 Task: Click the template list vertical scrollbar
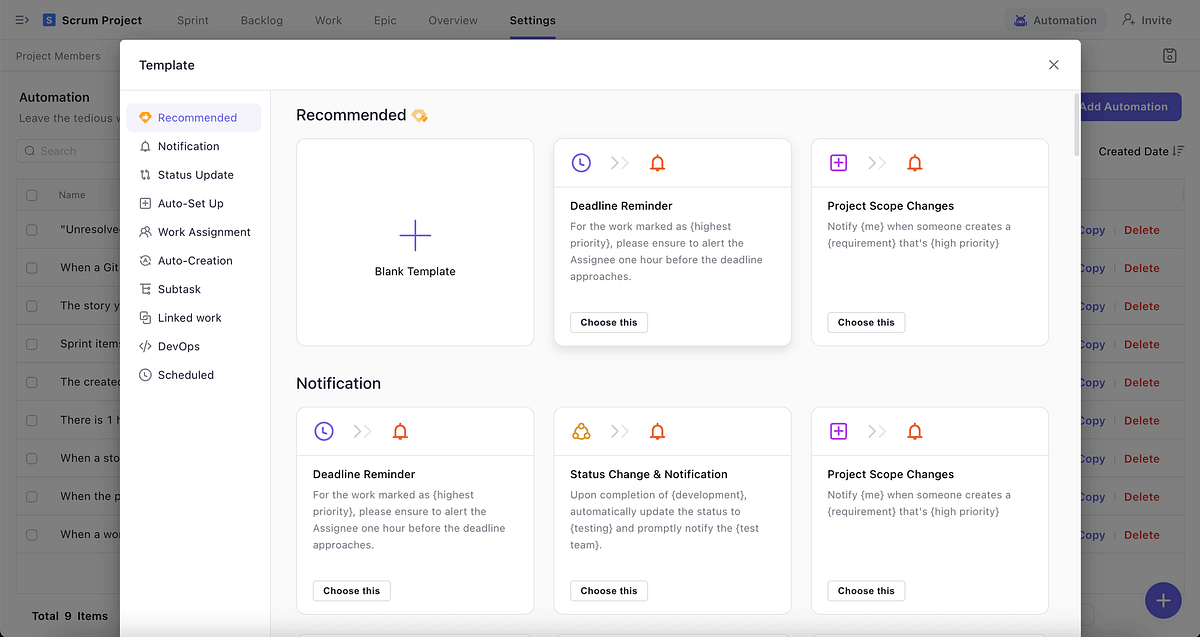1076,125
